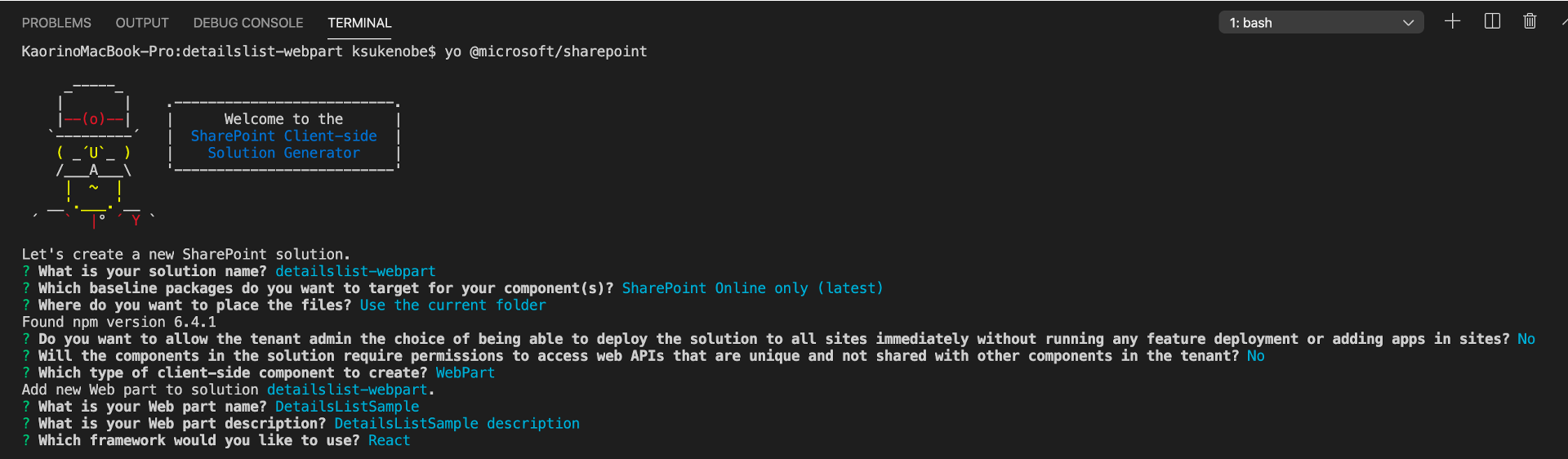This screenshot has height=459, width=1568.
Task: Click the 'React' framework answer
Action: [x=389, y=440]
